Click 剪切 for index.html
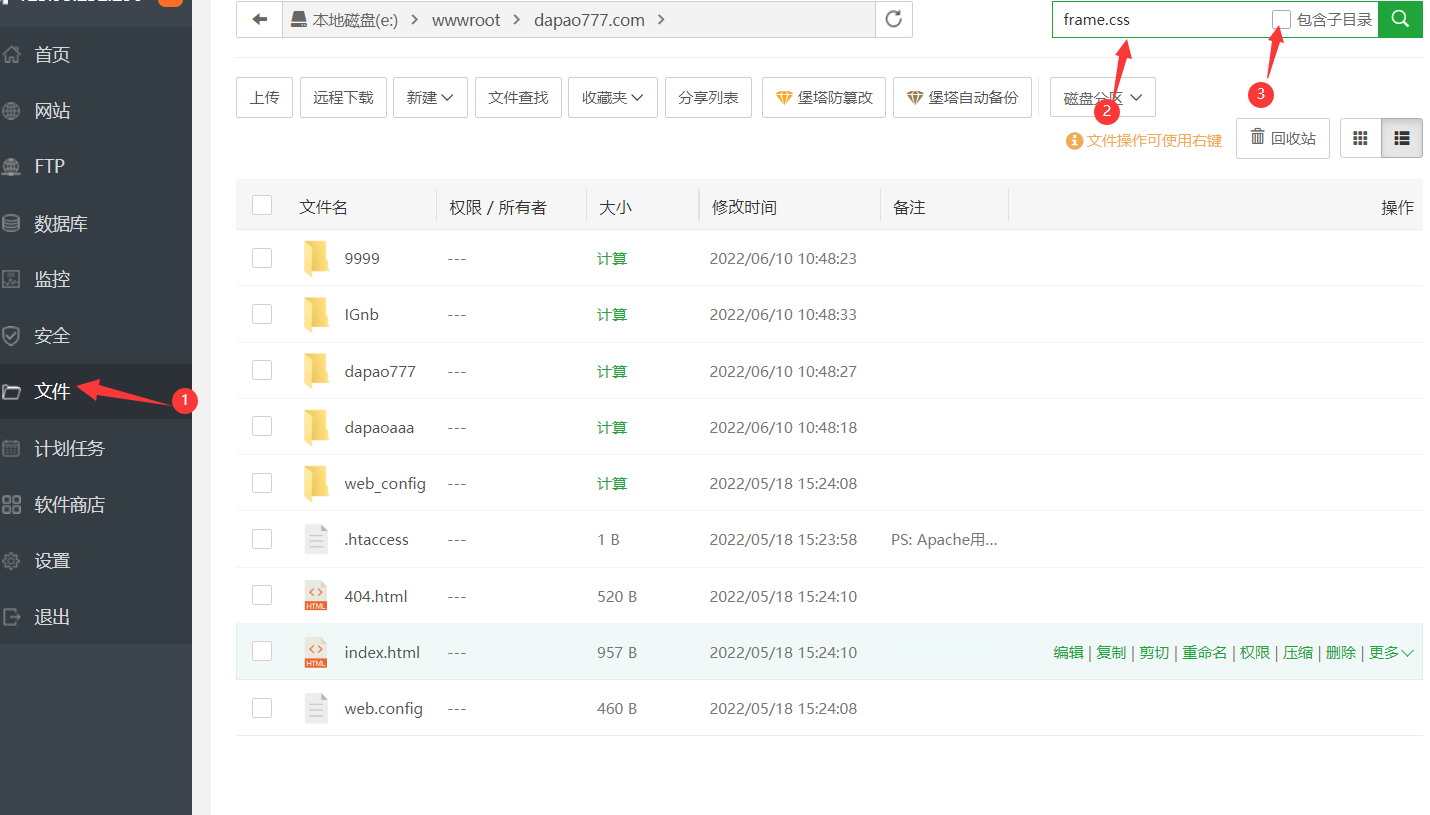This screenshot has height=815, width=1430. [x=1154, y=652]
